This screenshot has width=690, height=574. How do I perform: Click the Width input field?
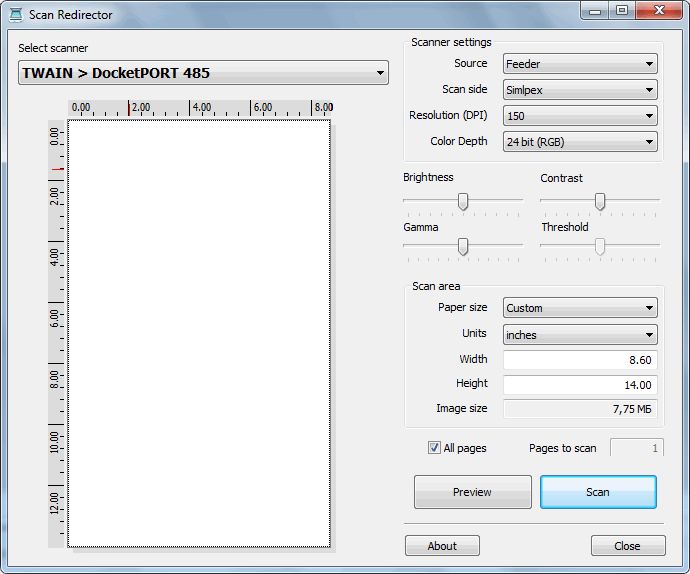pyautogui.click(x=580, y=360)
